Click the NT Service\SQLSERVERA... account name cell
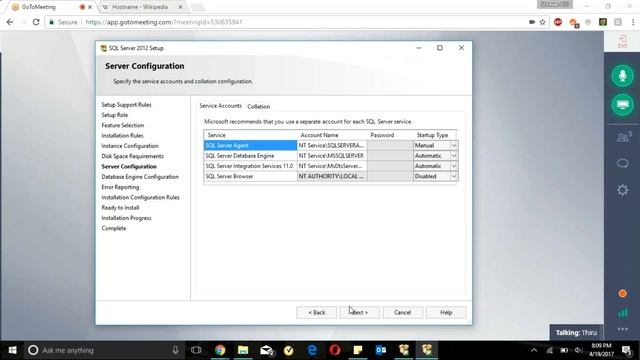The width and height of the screenshot is (640, 360). click(332, 145)
